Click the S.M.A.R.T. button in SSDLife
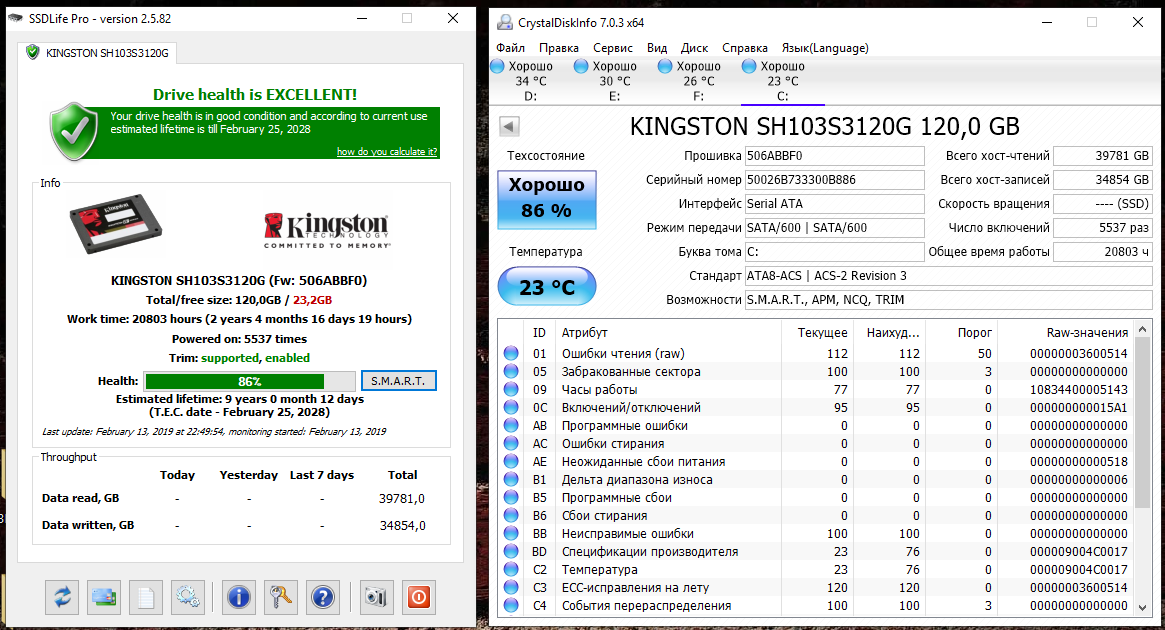The width and height of the screenshot is (1165, 630). [399, 380]
